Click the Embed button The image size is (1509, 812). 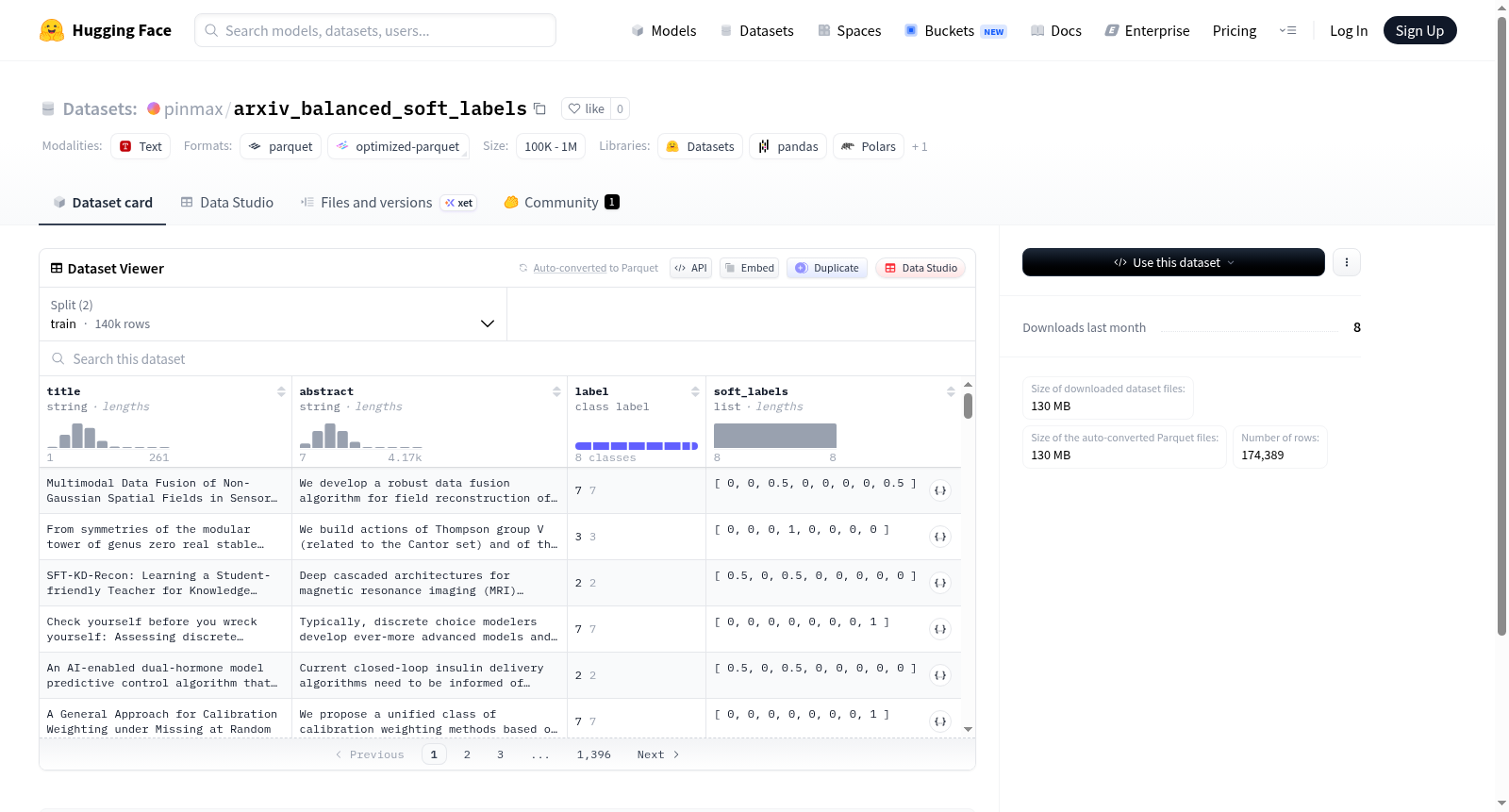pyautogui.click(x=749, y=268)
